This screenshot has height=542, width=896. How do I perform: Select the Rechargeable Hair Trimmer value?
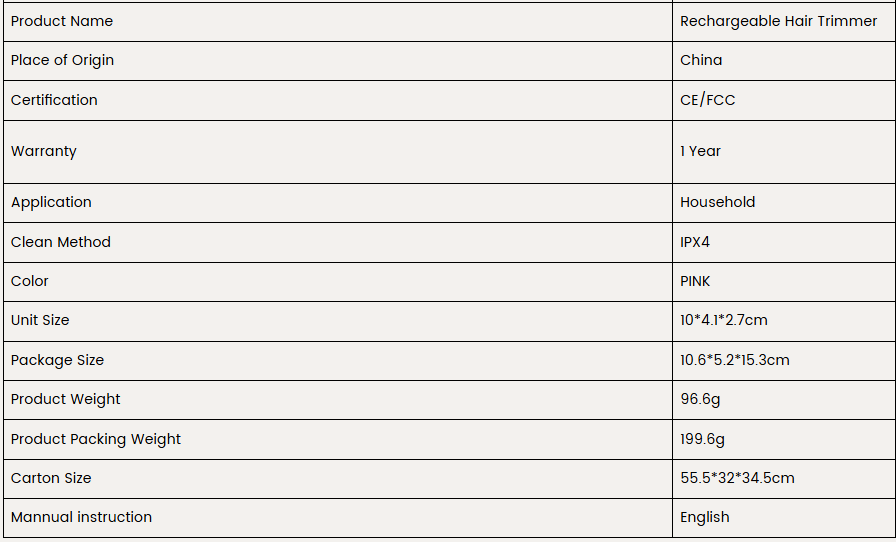(778, 21)
